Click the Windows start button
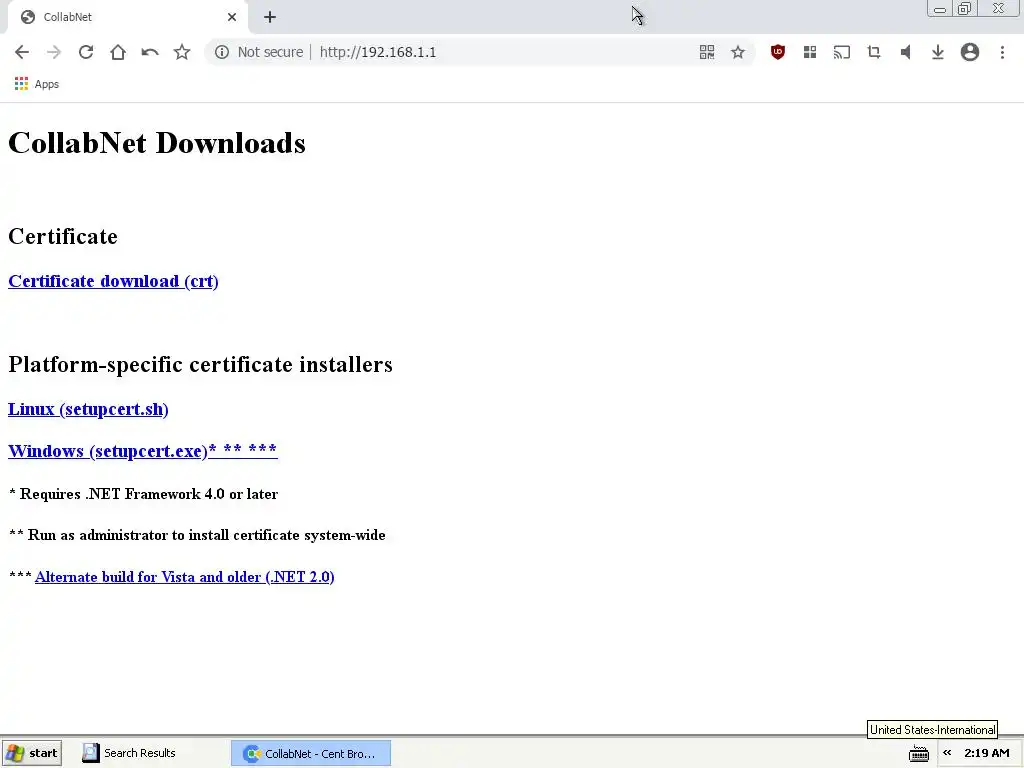The width and height of the screenshot is (1024, 768). click(x=32, y=753)
